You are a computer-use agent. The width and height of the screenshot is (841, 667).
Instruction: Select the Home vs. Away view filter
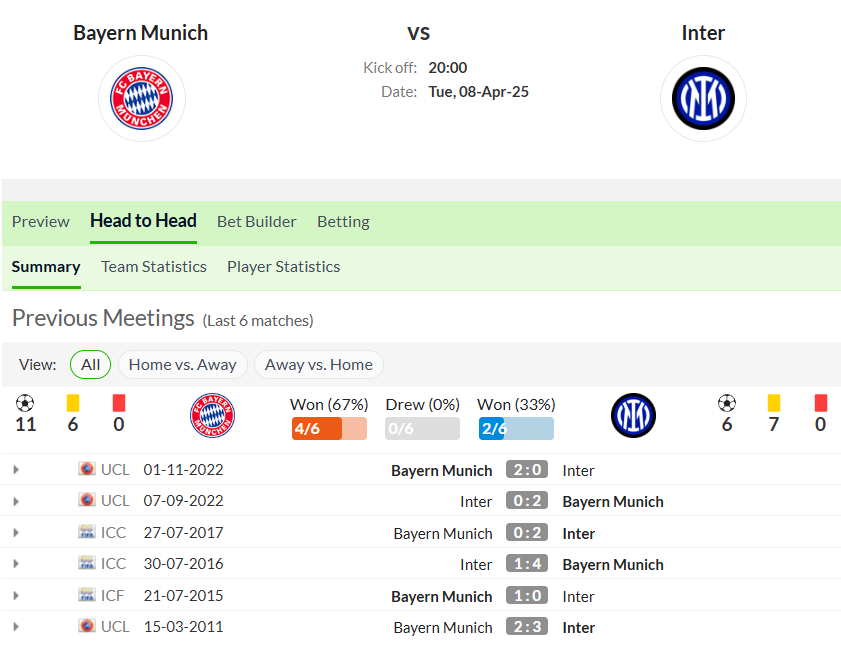(x=182, y=365)
